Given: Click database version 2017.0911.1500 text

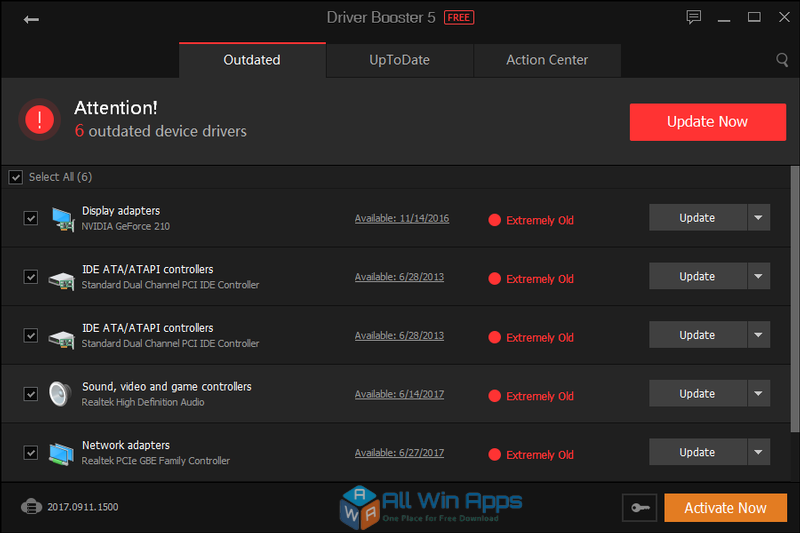Looking at the screenshot, I should [x=83, y=507].
